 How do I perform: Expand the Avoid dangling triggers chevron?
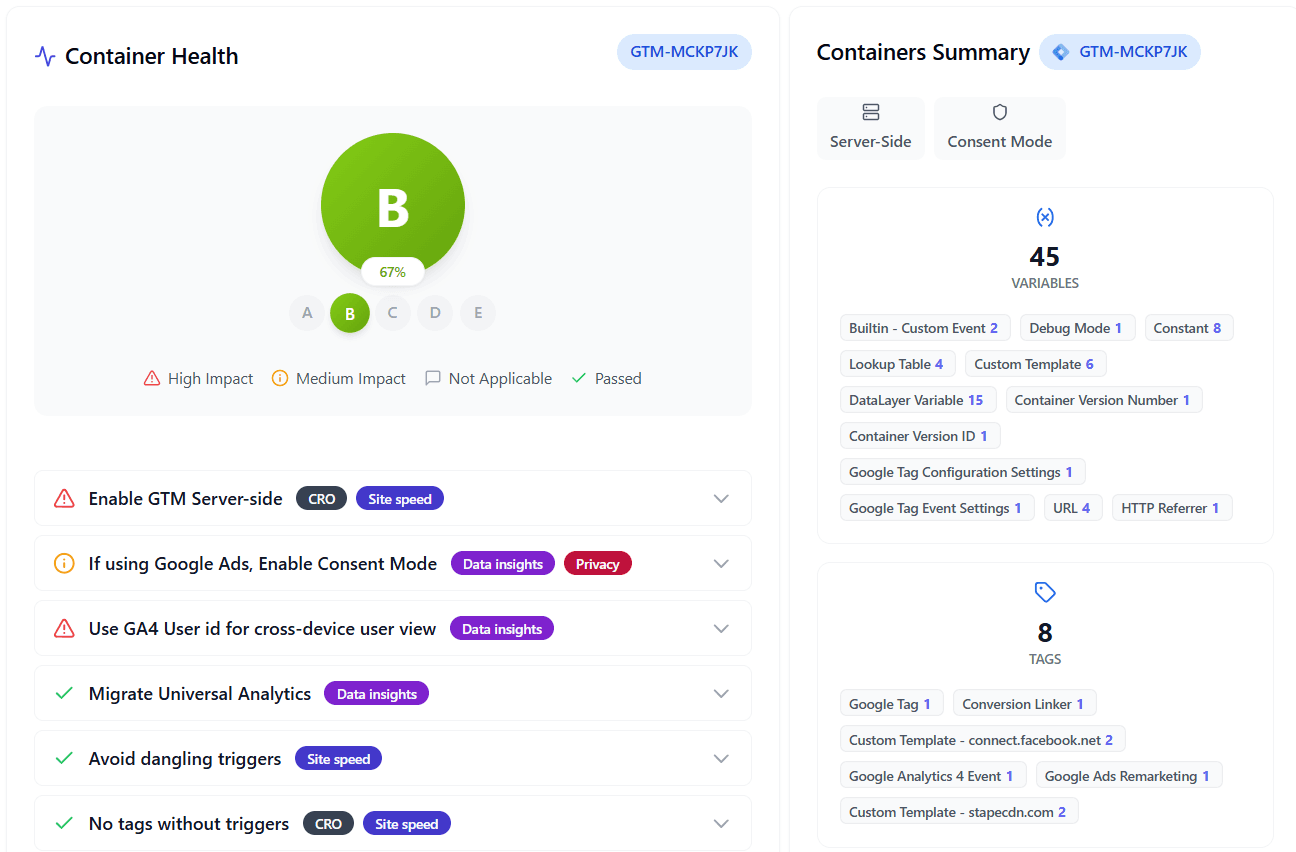coord(721,758)
